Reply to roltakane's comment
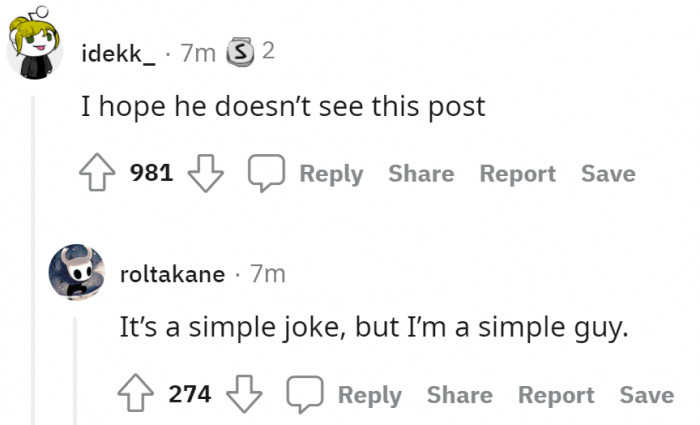 pyautogui.click(x=369, y=395)
